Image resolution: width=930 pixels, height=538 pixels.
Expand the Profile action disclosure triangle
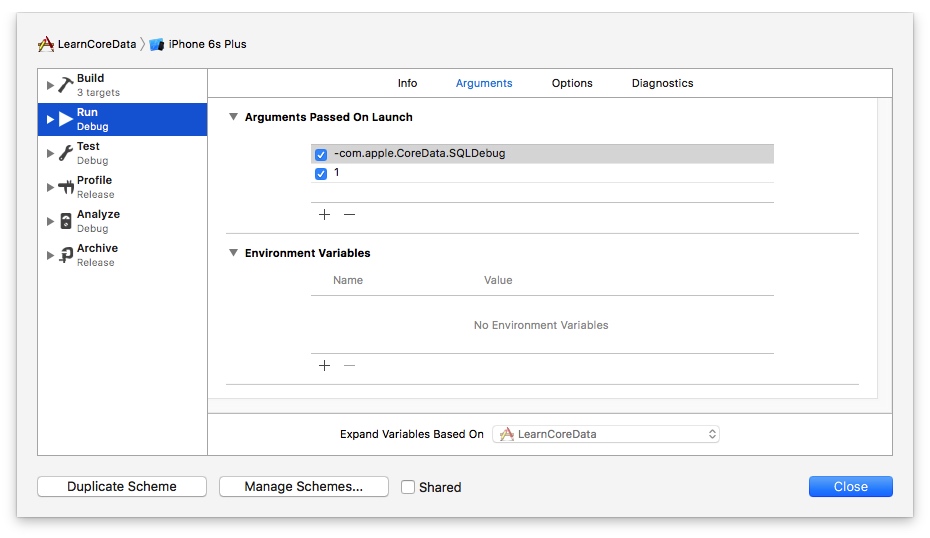click(x=50, y=187)
